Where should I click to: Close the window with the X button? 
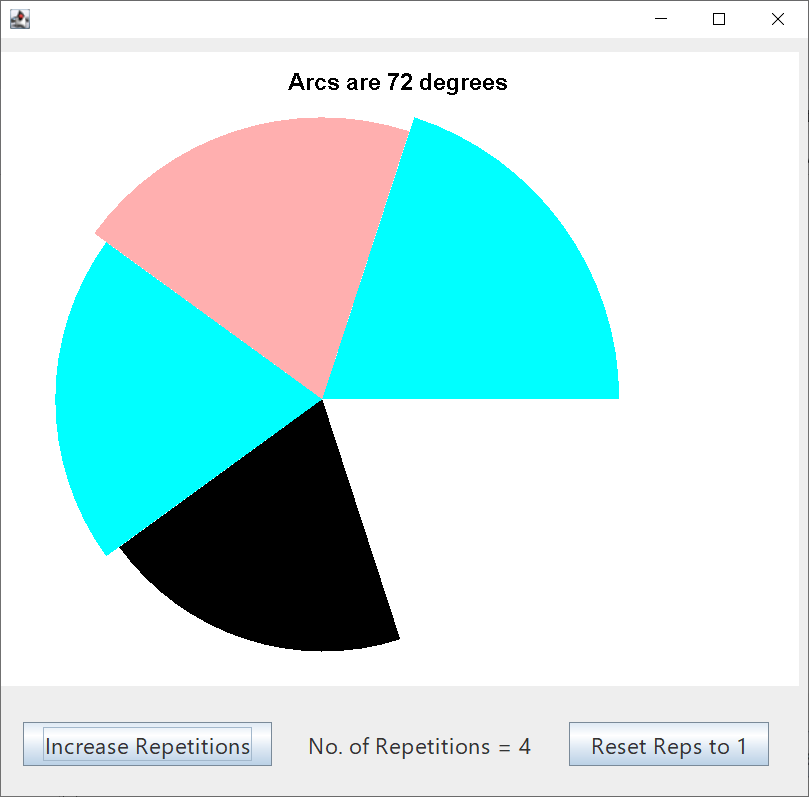(x=778, y=19)
